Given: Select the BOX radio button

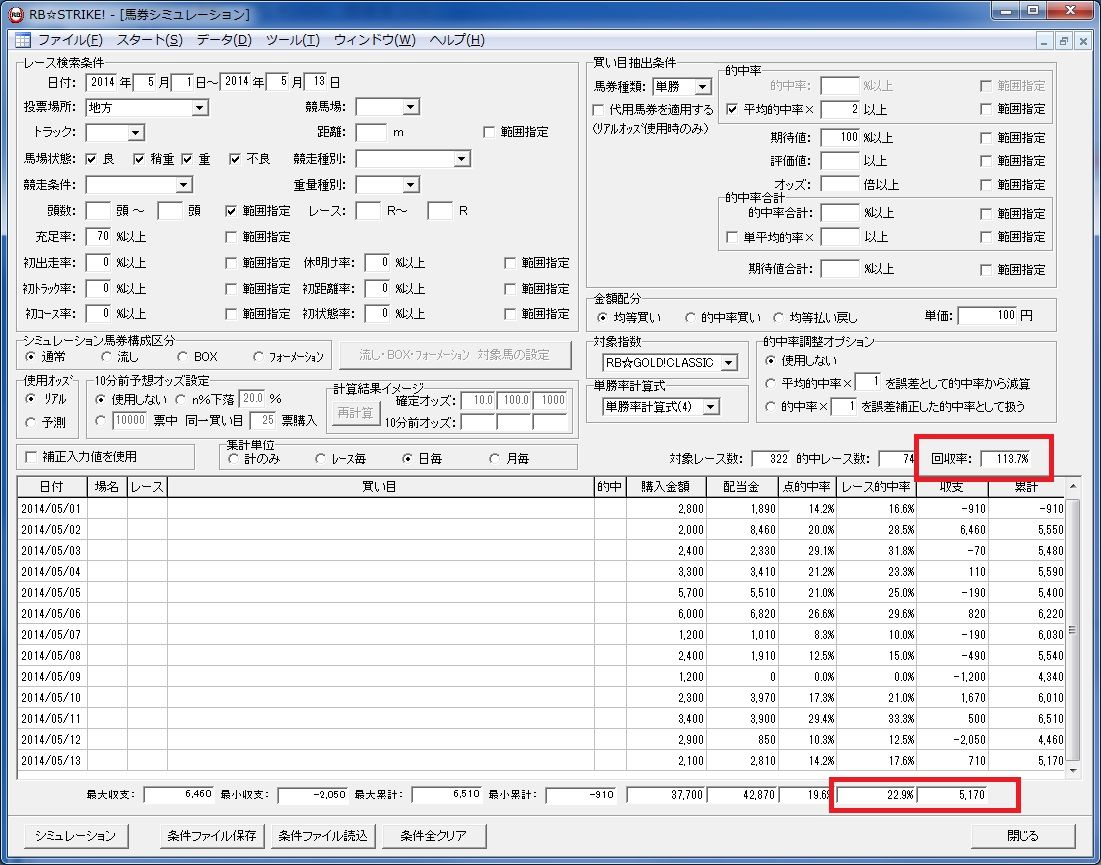Looking at the screenshot, I should click(183, 357).
